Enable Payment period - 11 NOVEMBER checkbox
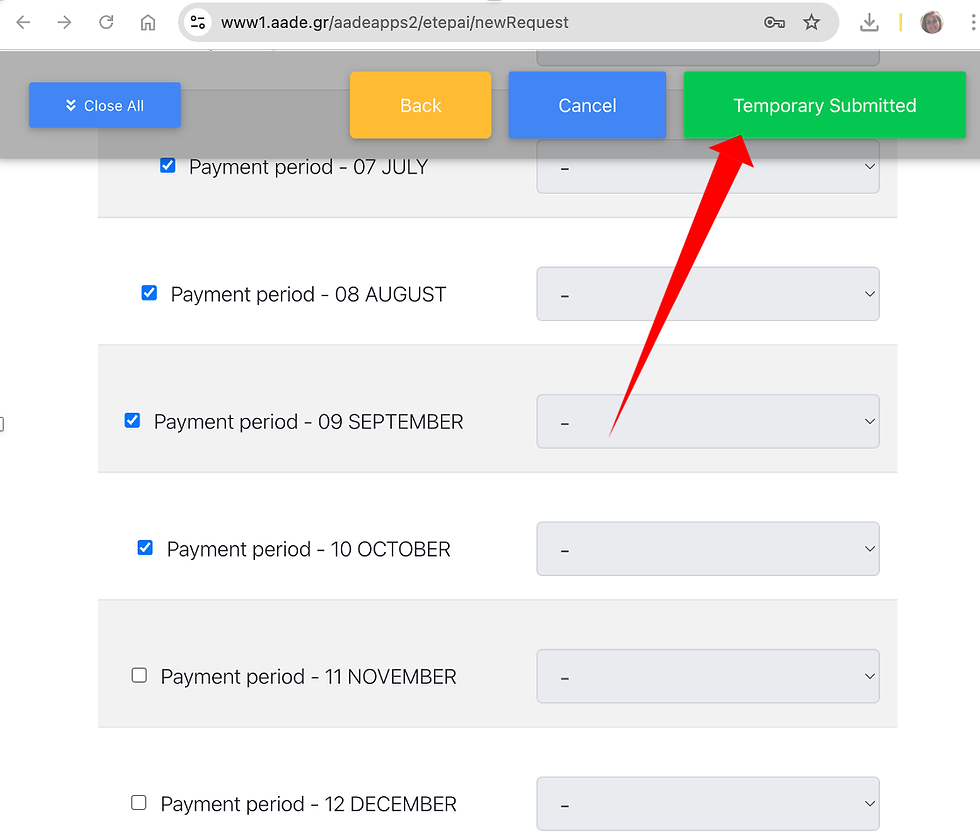 point(139,675)
